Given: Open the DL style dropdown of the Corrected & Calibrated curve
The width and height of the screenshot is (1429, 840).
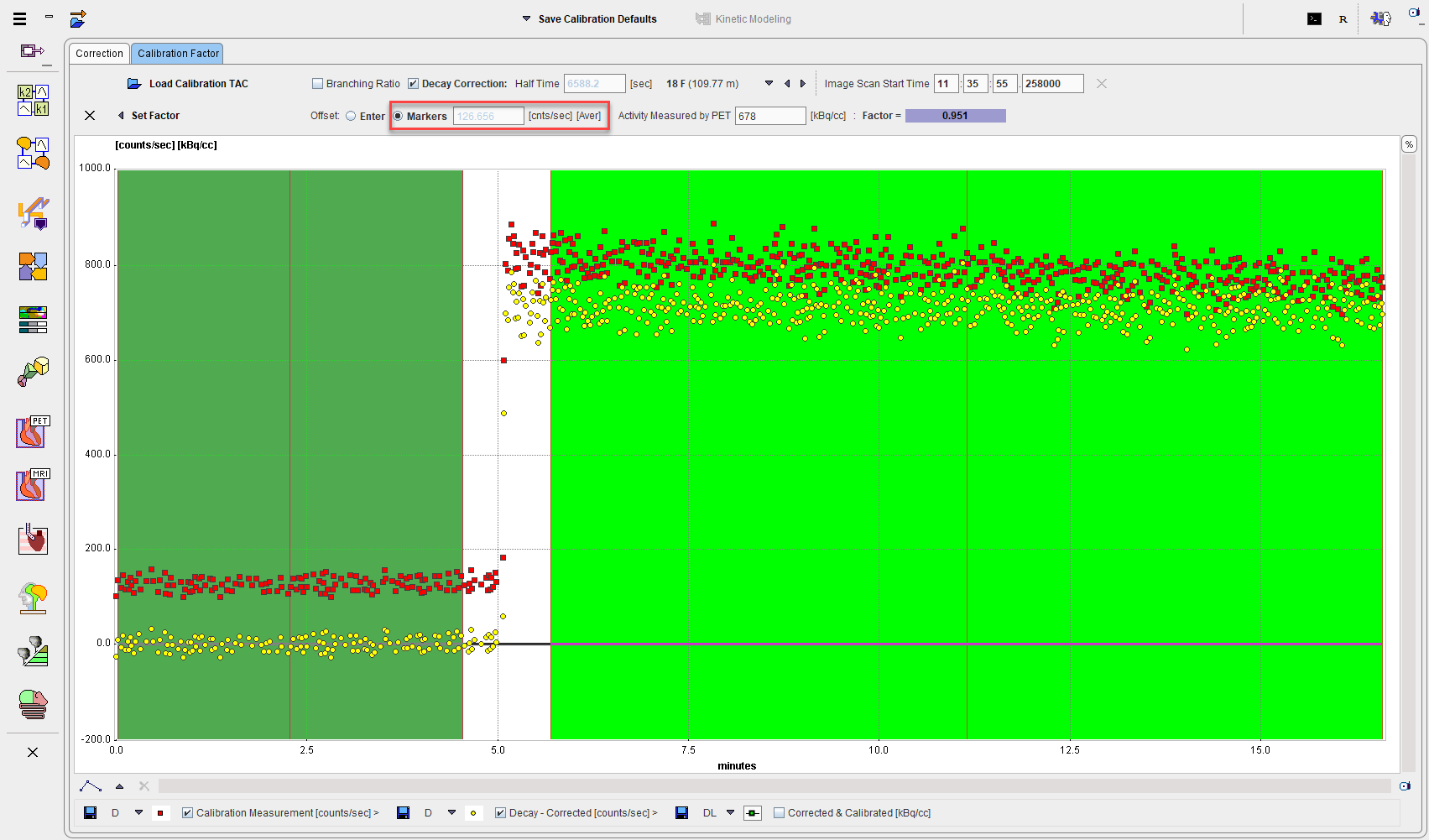Looking at the screenshot, I should 730,812.
